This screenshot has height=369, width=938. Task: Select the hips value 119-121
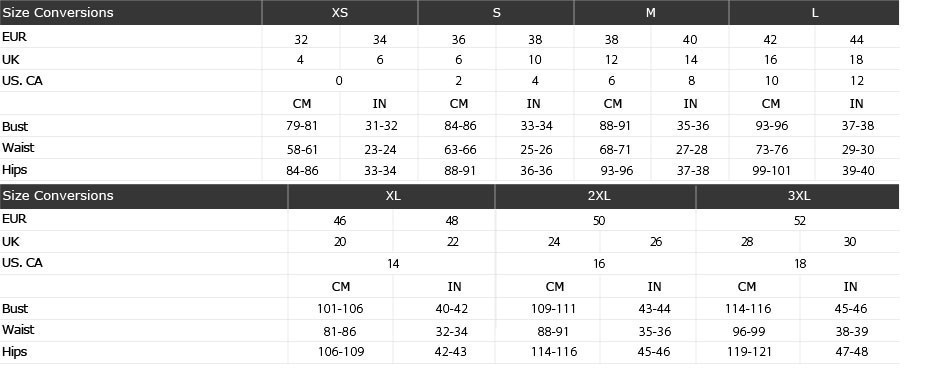[748, 352]
